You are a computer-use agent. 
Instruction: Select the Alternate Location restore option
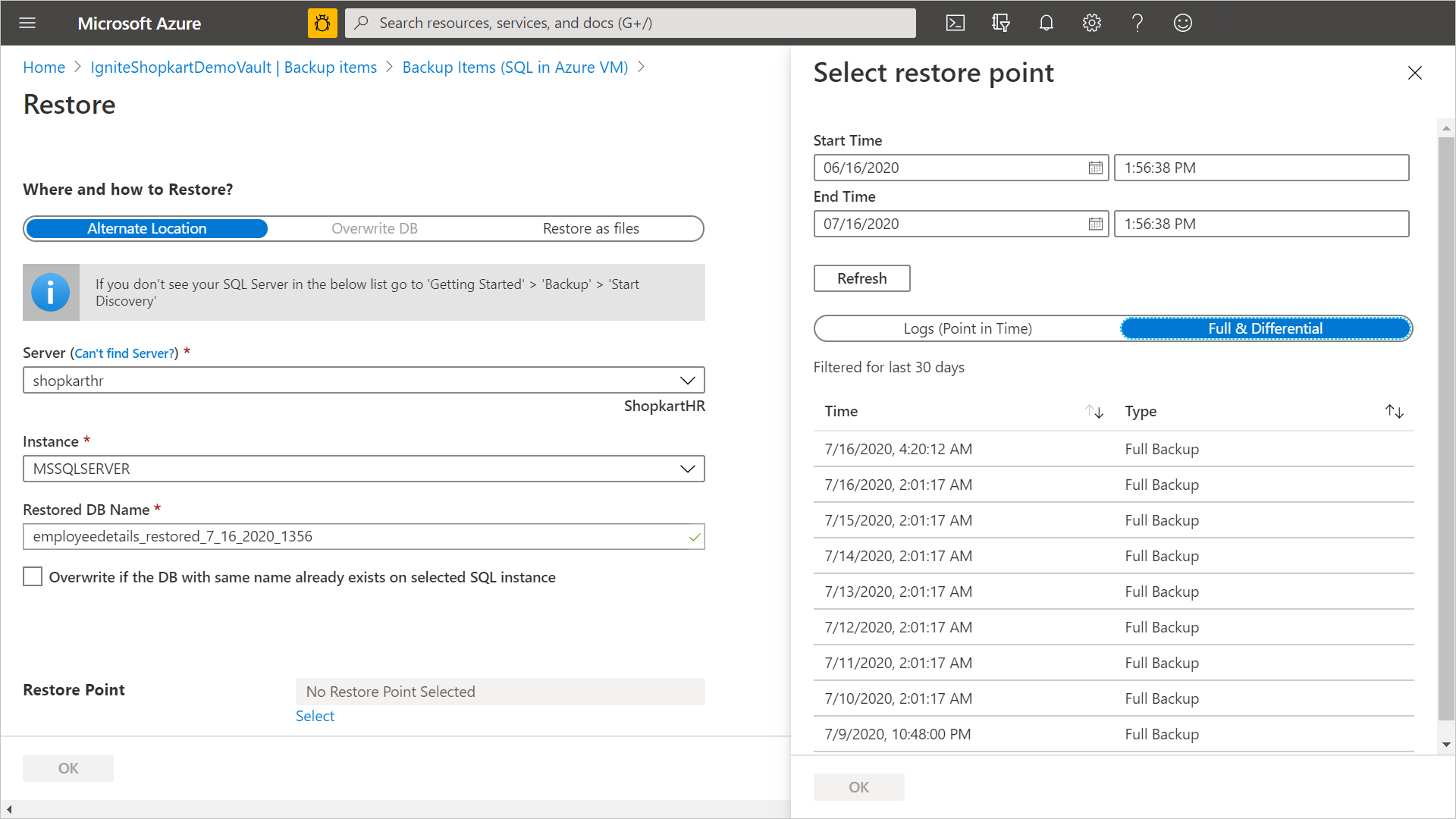click(146, 228)
